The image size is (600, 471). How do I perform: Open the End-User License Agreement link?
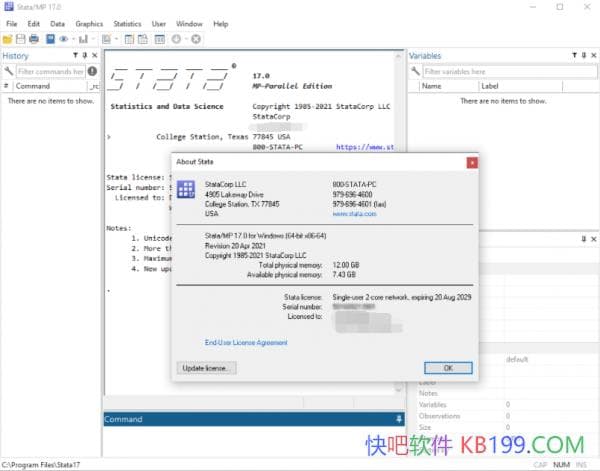coord(246,343)
